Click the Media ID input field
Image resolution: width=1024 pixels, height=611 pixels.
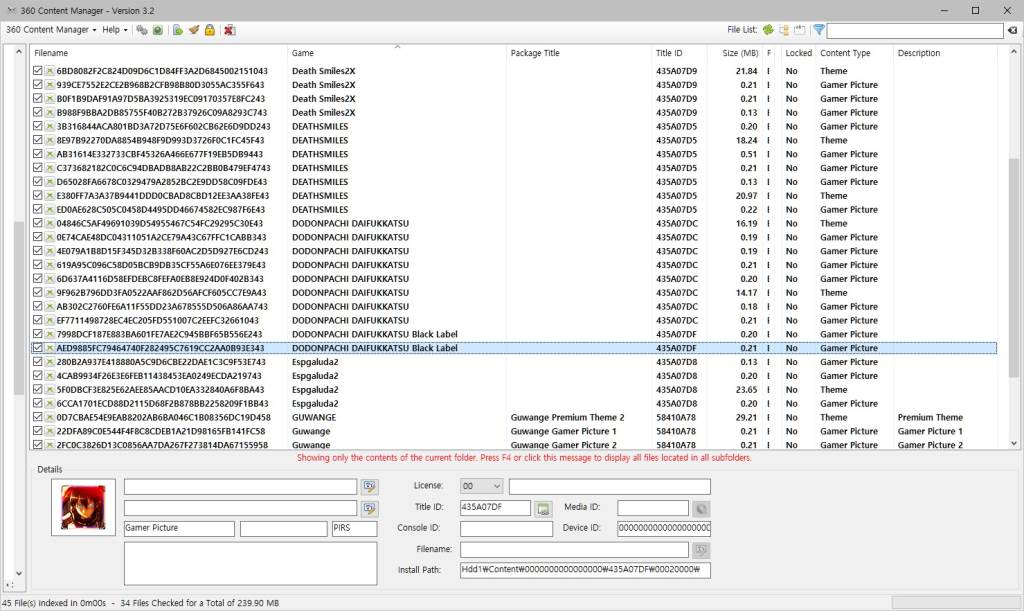653,507
